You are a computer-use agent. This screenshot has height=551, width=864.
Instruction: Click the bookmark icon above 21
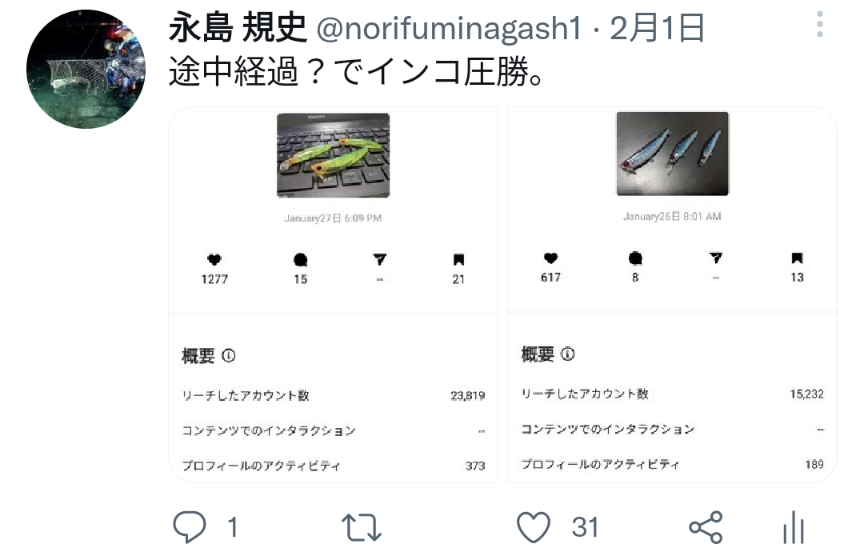pyautogui.click(x=458, y=260)
